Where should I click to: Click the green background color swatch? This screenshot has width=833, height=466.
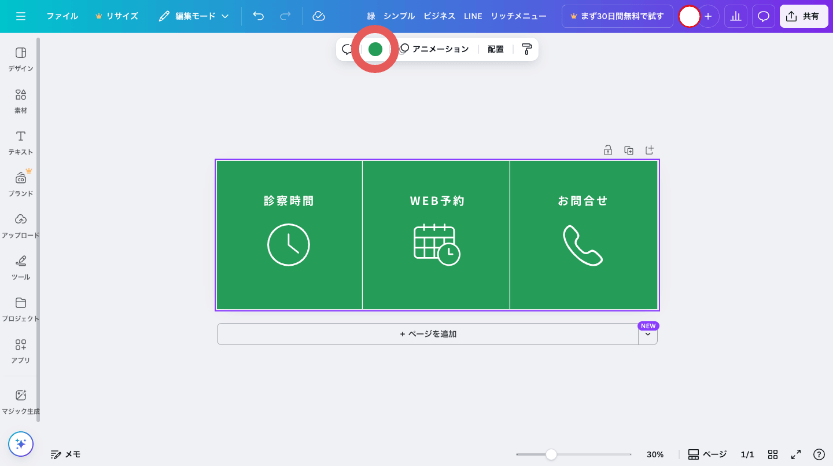[375, 49]
